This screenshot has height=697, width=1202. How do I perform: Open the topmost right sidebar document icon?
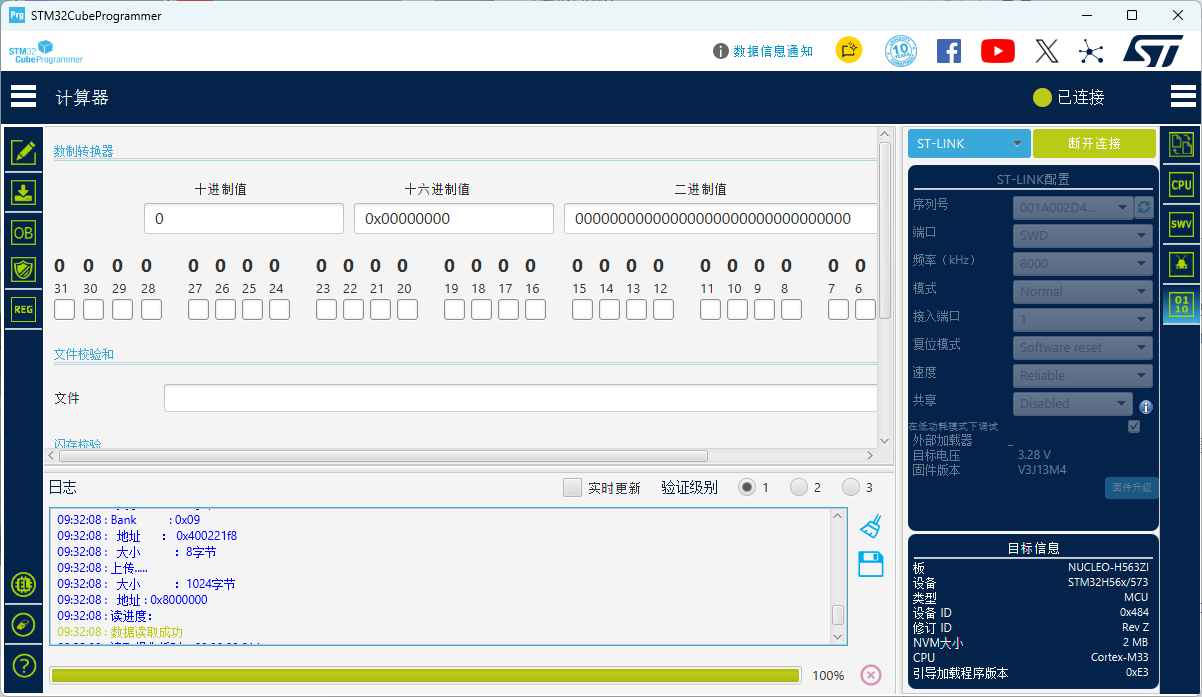(1182, 145)
